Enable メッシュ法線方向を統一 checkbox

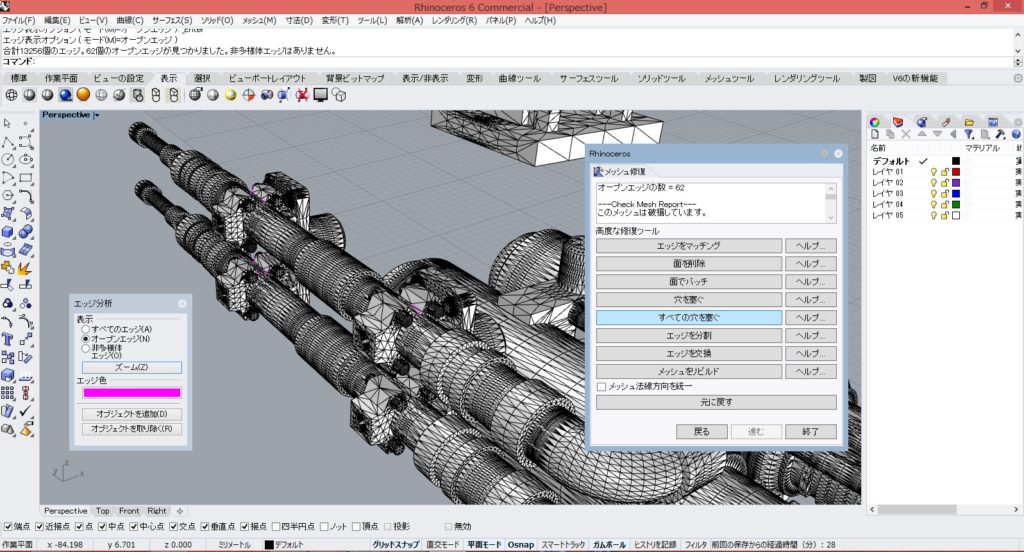601,387
